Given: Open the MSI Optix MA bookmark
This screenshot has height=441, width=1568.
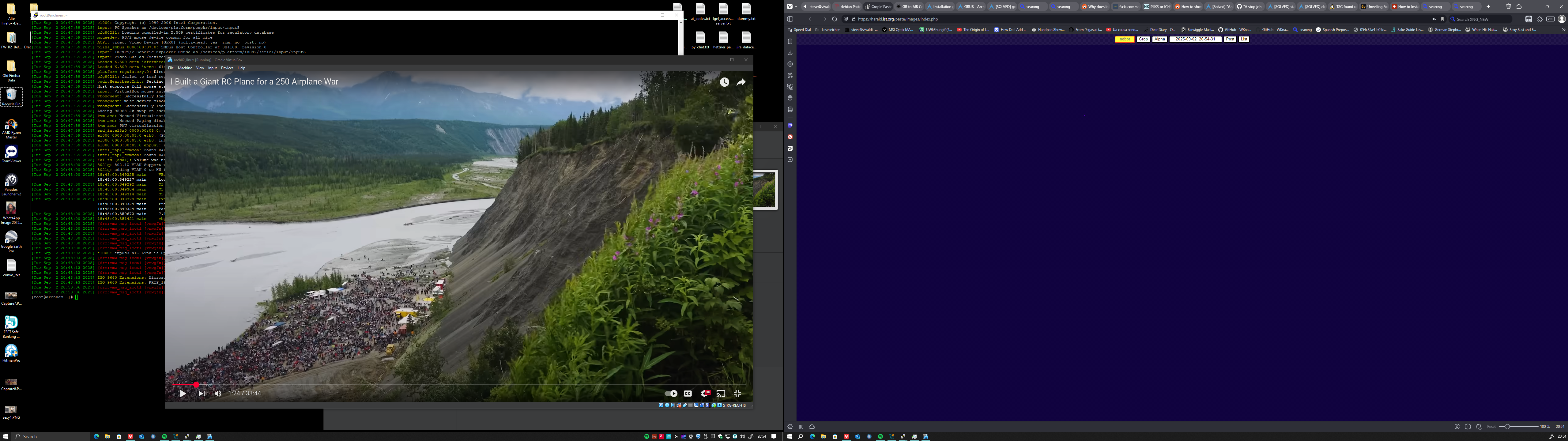Looking at the screenshot, I should pos(898,29).
